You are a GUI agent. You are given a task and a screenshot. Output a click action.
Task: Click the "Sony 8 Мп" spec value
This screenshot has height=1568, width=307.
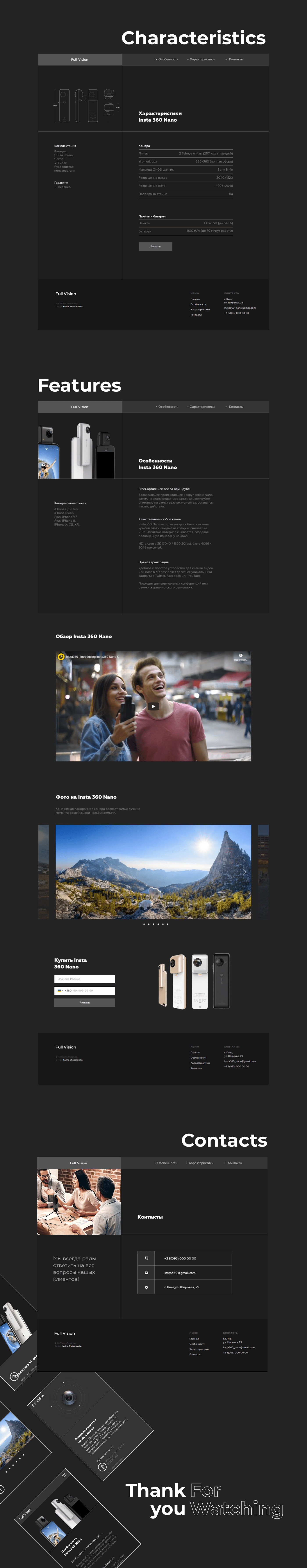[x=225, y=170]
